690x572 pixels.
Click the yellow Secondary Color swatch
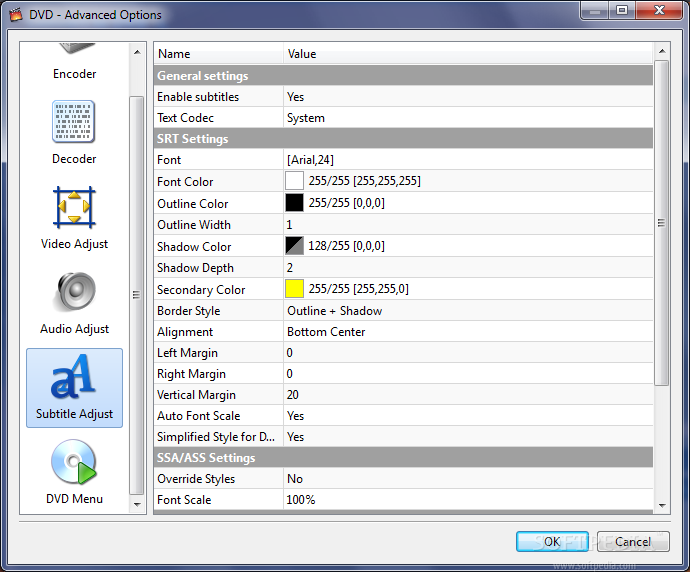(294, 289)
